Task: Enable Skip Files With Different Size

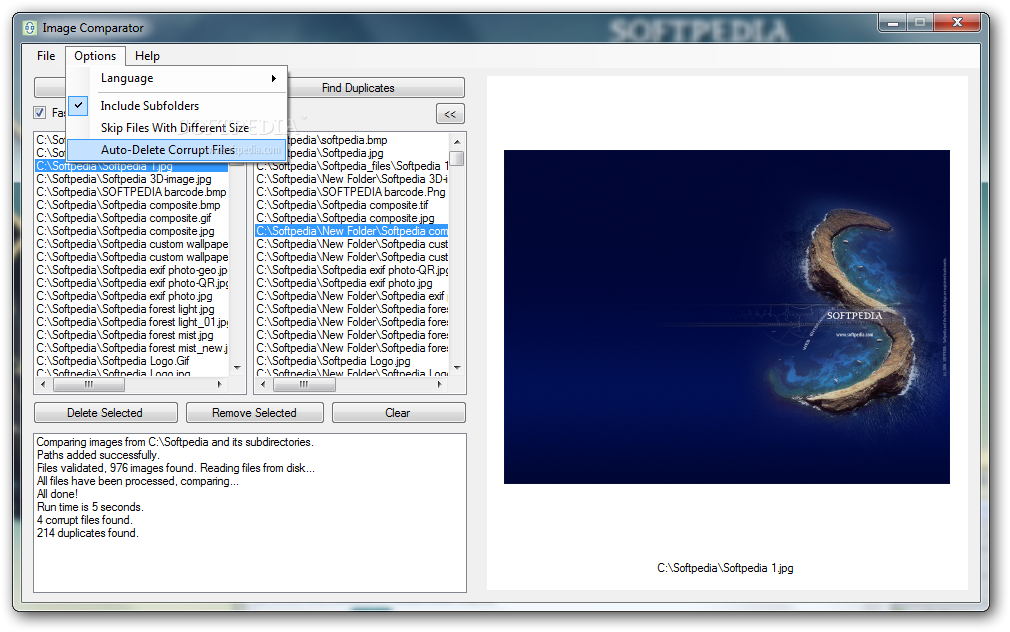Action: point(176,128)
